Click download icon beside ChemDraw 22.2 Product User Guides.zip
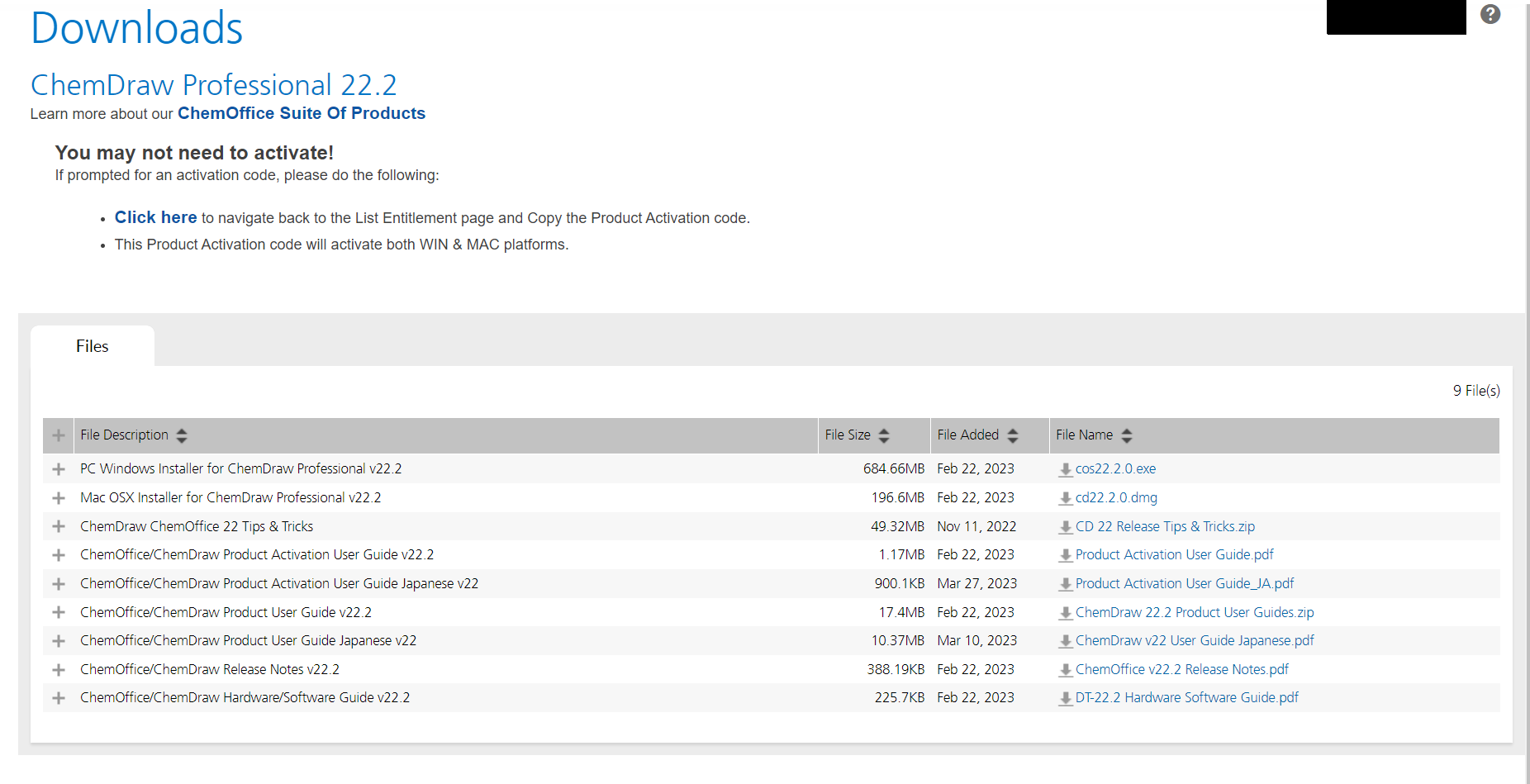 1066,614
